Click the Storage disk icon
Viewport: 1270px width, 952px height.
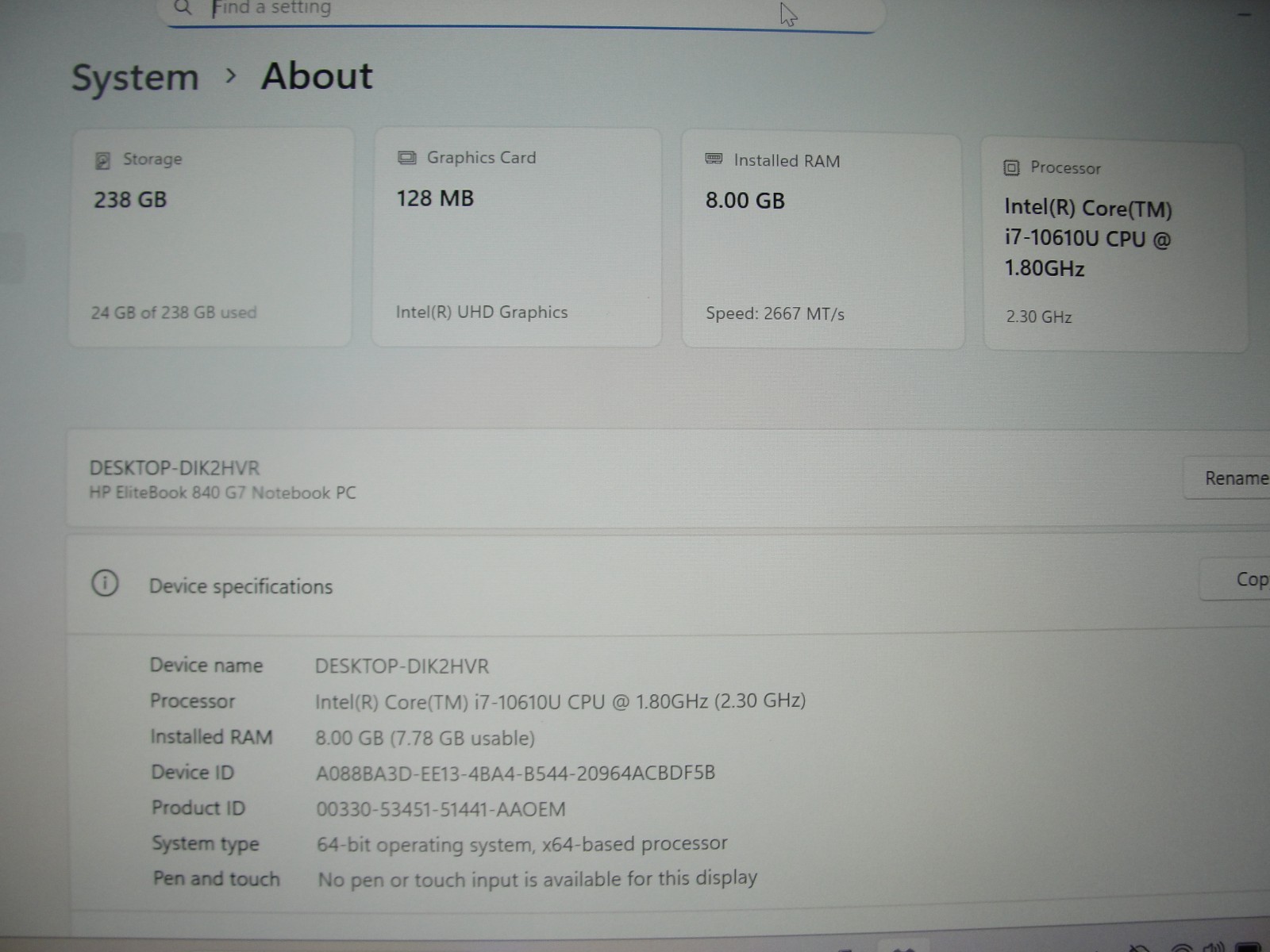[x=102, y=161]
